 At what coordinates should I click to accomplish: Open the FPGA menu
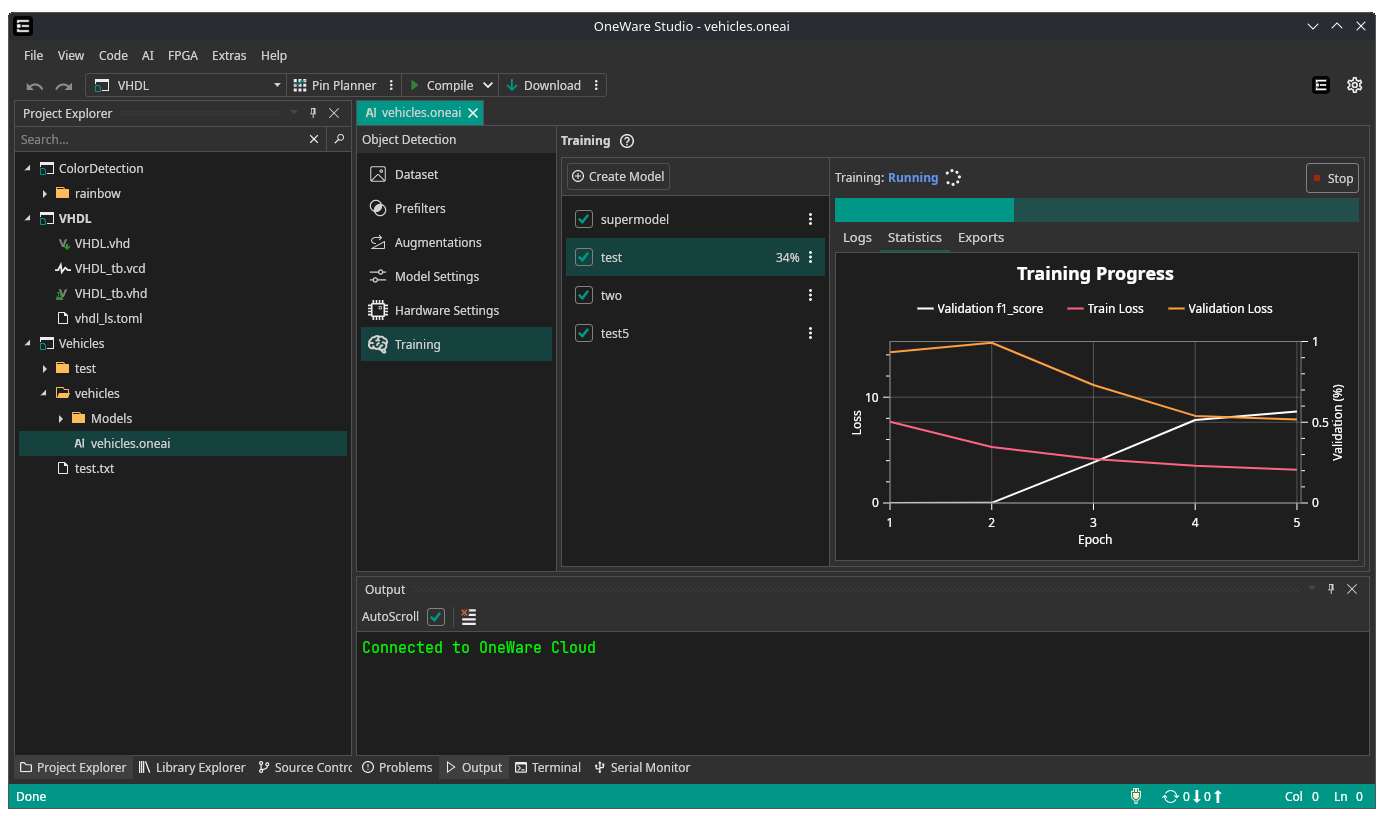(182, 55)
